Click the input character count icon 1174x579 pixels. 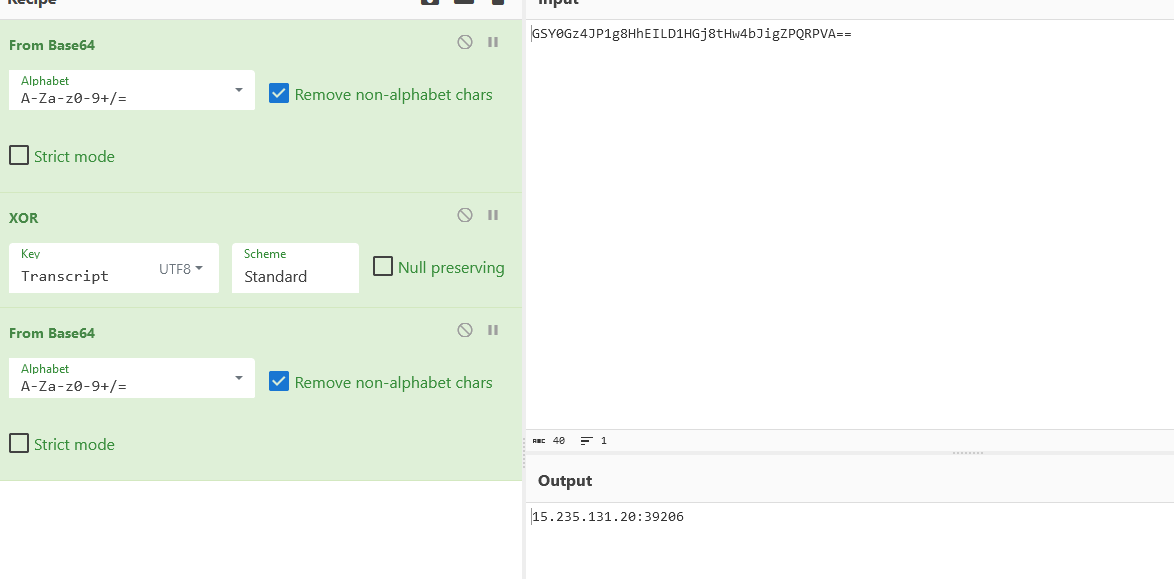coord(539,441)
